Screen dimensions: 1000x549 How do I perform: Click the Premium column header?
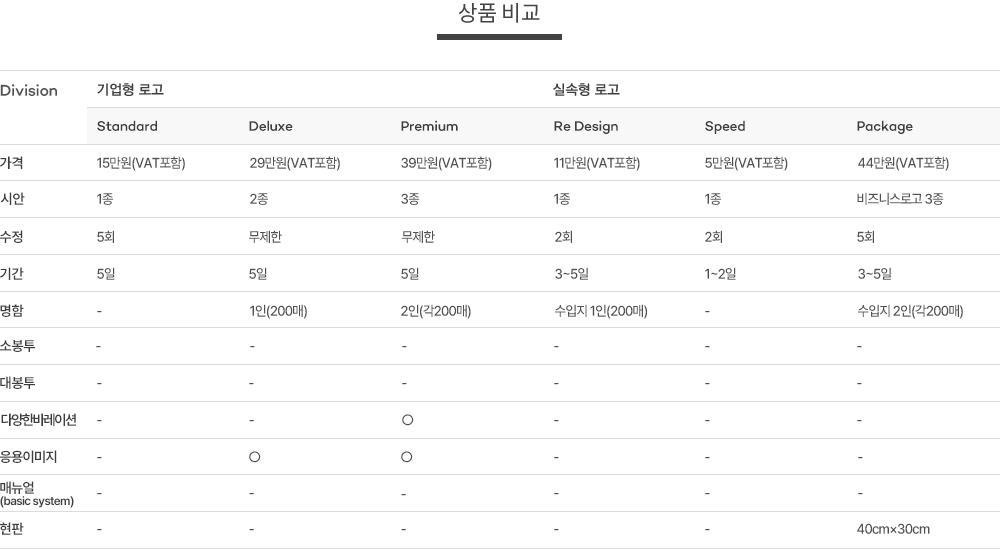point(429,126)
